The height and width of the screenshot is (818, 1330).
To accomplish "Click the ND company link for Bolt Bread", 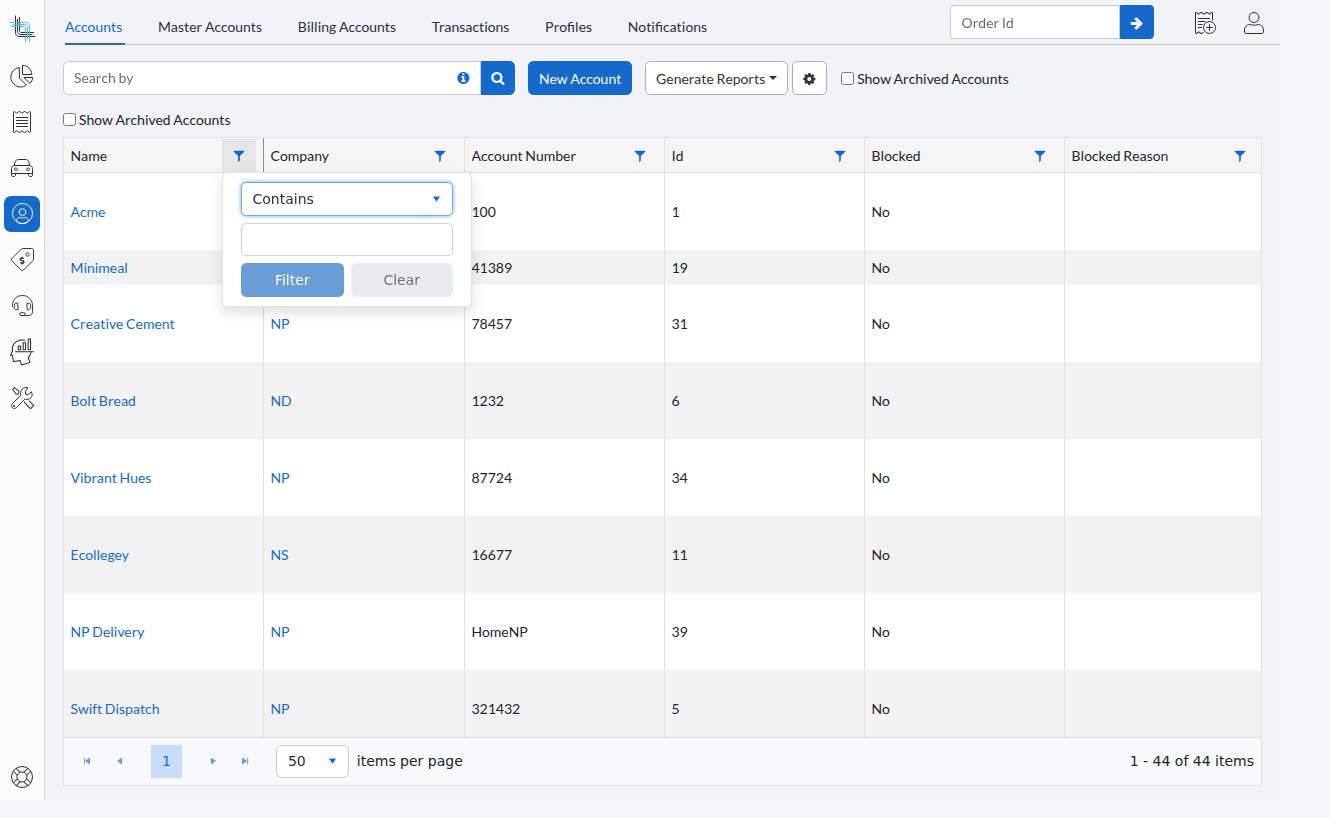I will coord(281,401).
